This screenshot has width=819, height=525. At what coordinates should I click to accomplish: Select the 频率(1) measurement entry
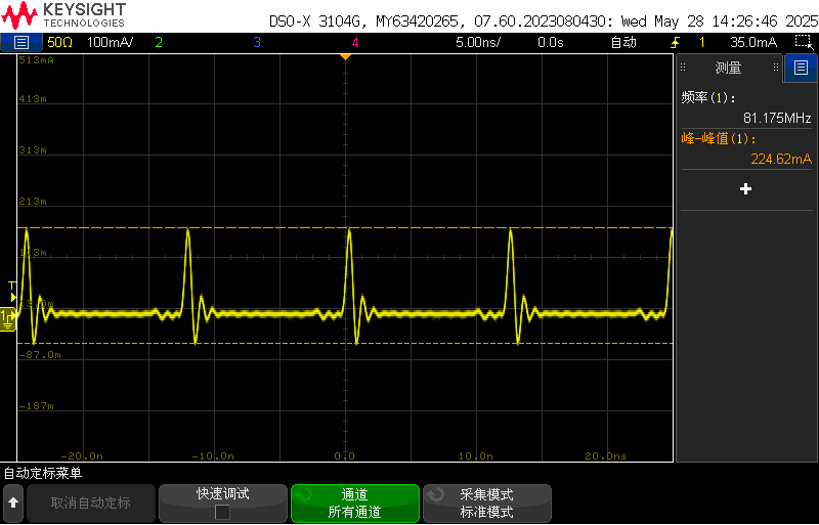(x=708, y=98)
